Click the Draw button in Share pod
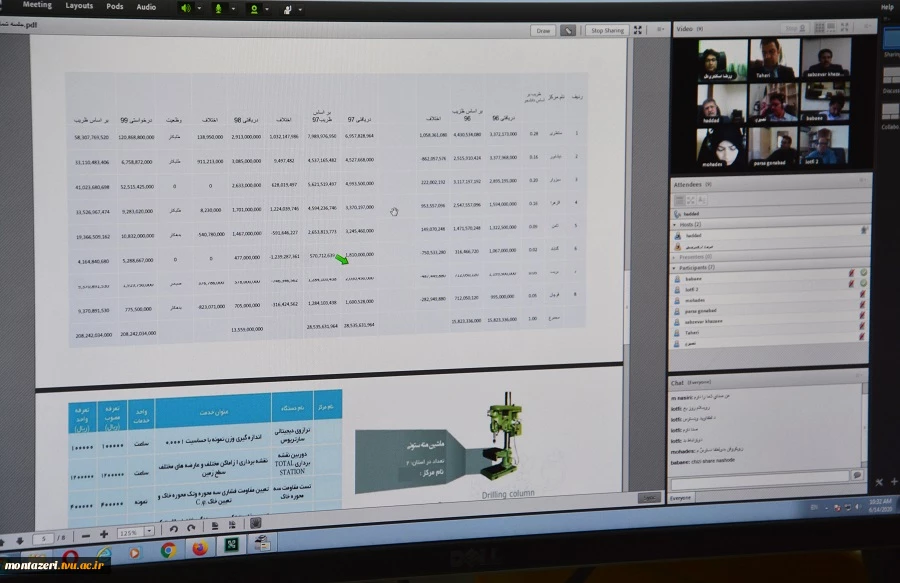This screenshot has height=583, width=900. tap(543, 30)
